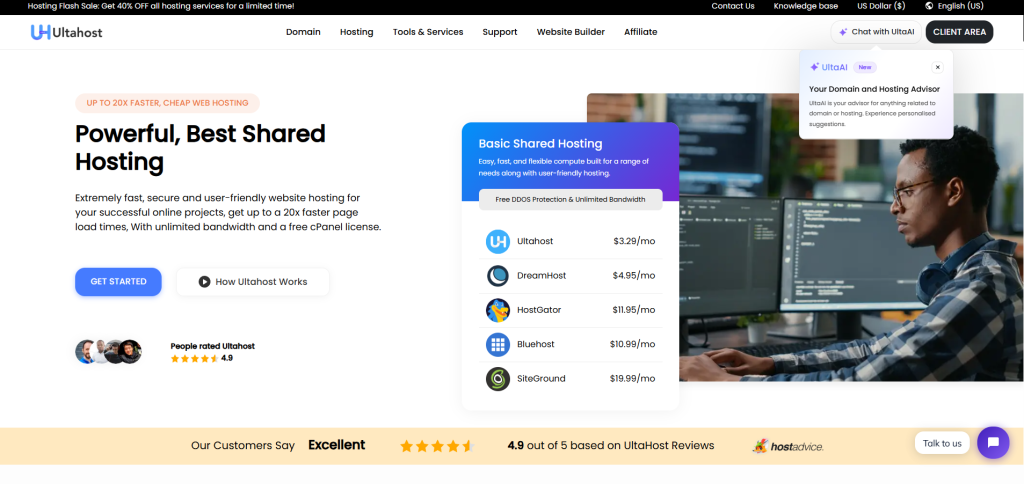The height and width of the screenshot is (484, 1024).
Task: Click the 4.9 out of 5 reviews text
Action: tap(611, 445)
